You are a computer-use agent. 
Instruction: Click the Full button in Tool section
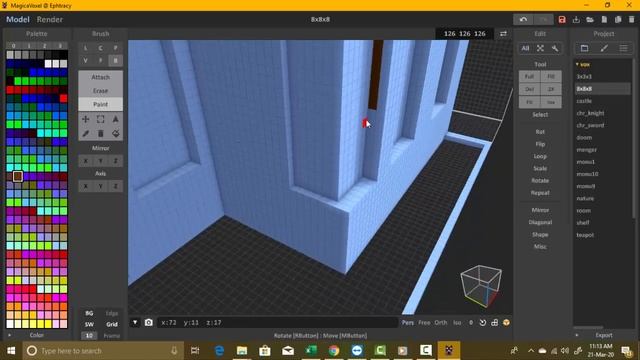point(529,76)
